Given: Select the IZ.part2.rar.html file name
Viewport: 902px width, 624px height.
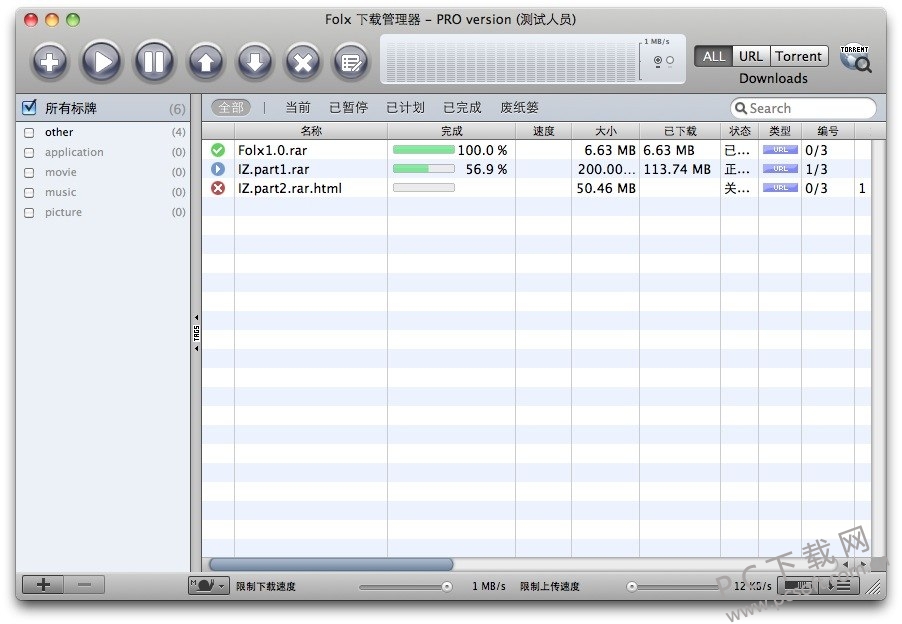Looking at the screenshot, I should pos(290,188).
